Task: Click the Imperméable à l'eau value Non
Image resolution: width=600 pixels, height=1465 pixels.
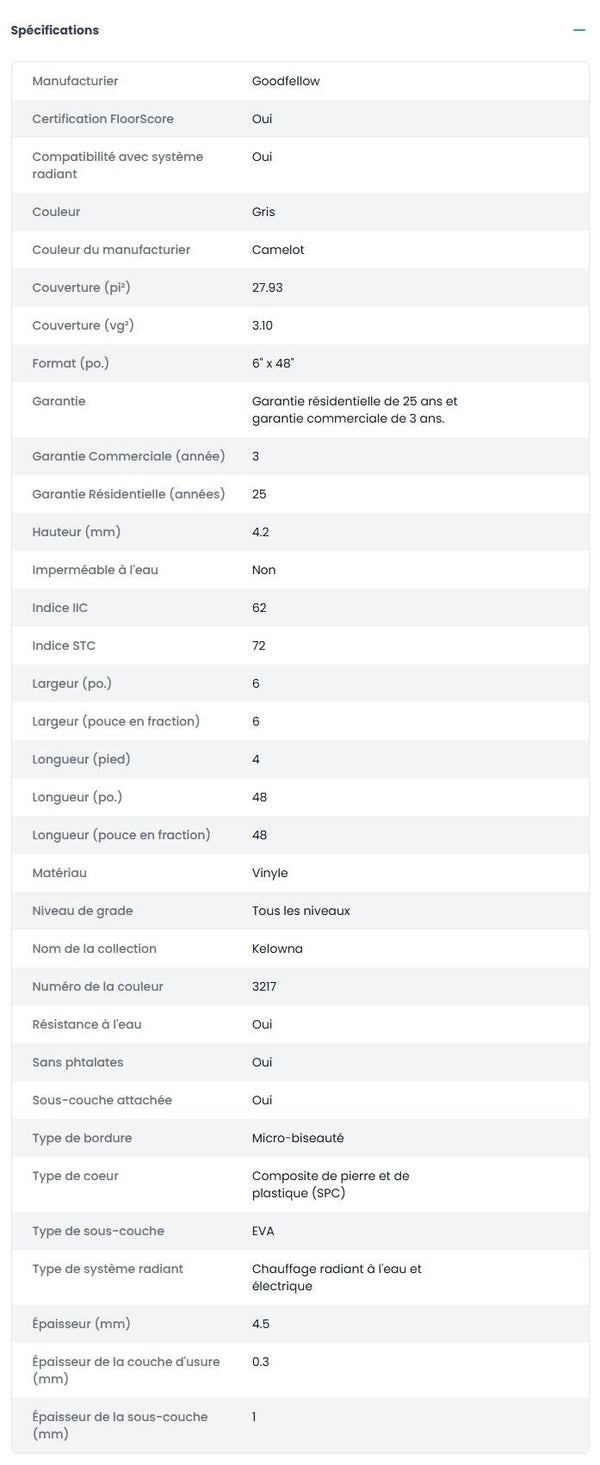Action: pyautogui.click(x=264, y=570)
